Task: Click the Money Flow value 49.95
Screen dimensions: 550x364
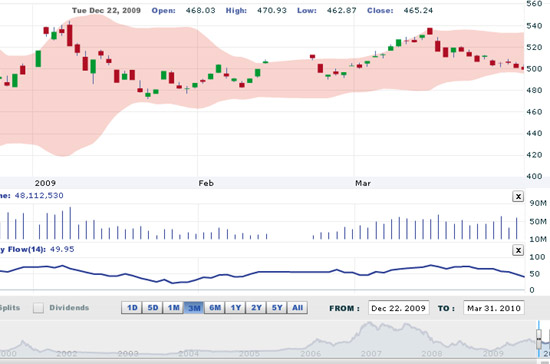Action: 61,249
